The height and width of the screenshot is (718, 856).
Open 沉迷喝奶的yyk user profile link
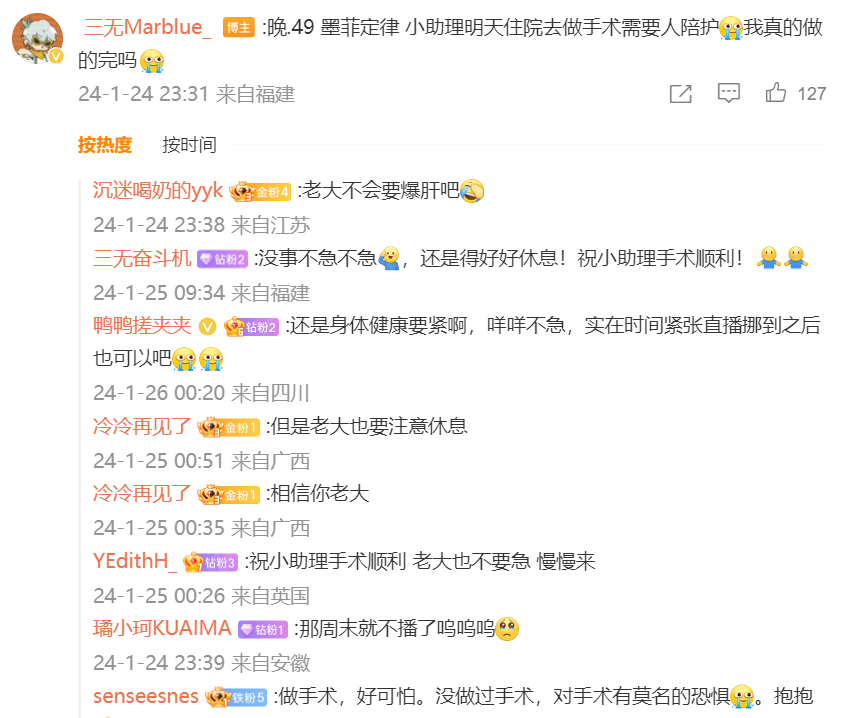coord(158,191)
